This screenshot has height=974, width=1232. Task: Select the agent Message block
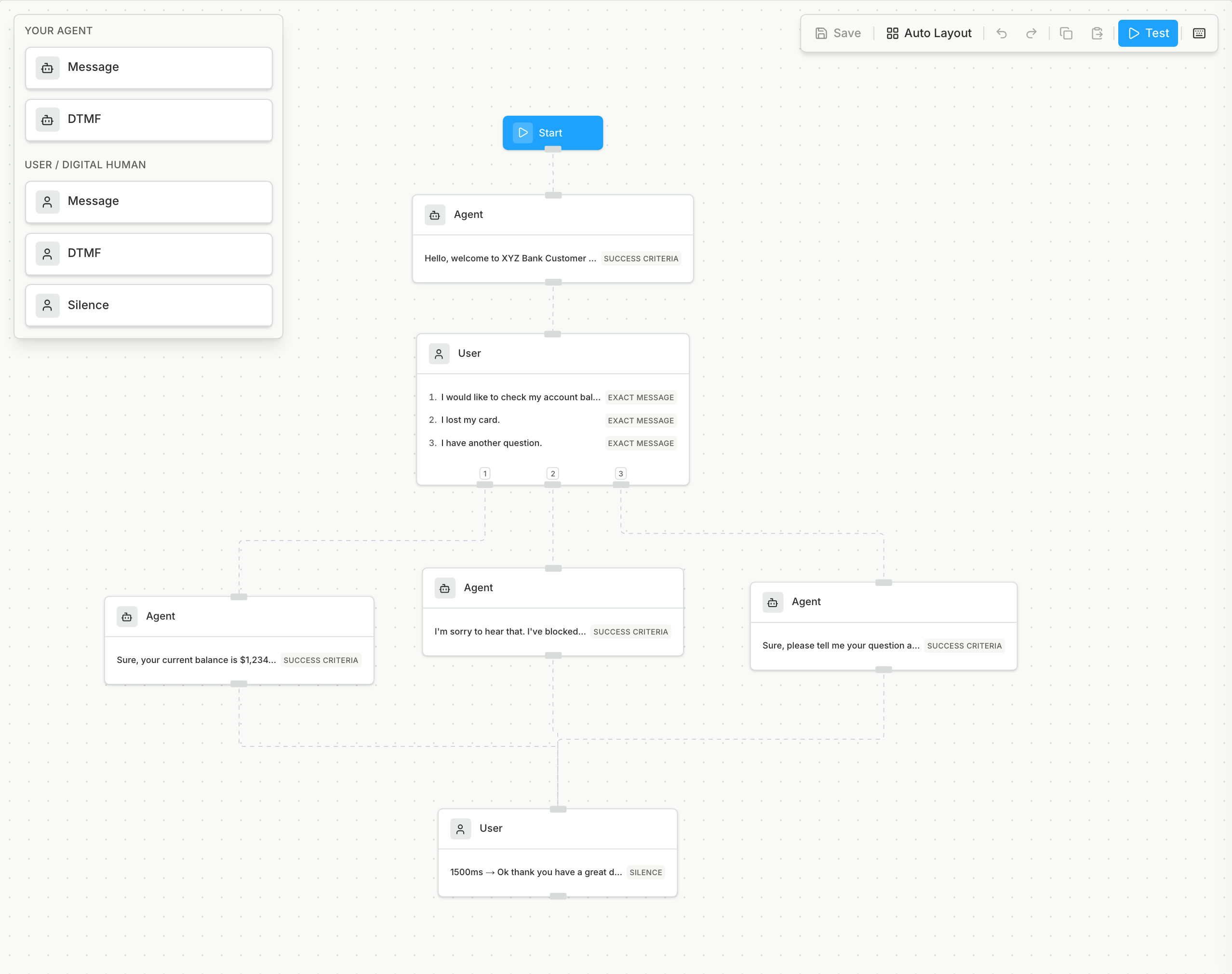tap(149, 68)
